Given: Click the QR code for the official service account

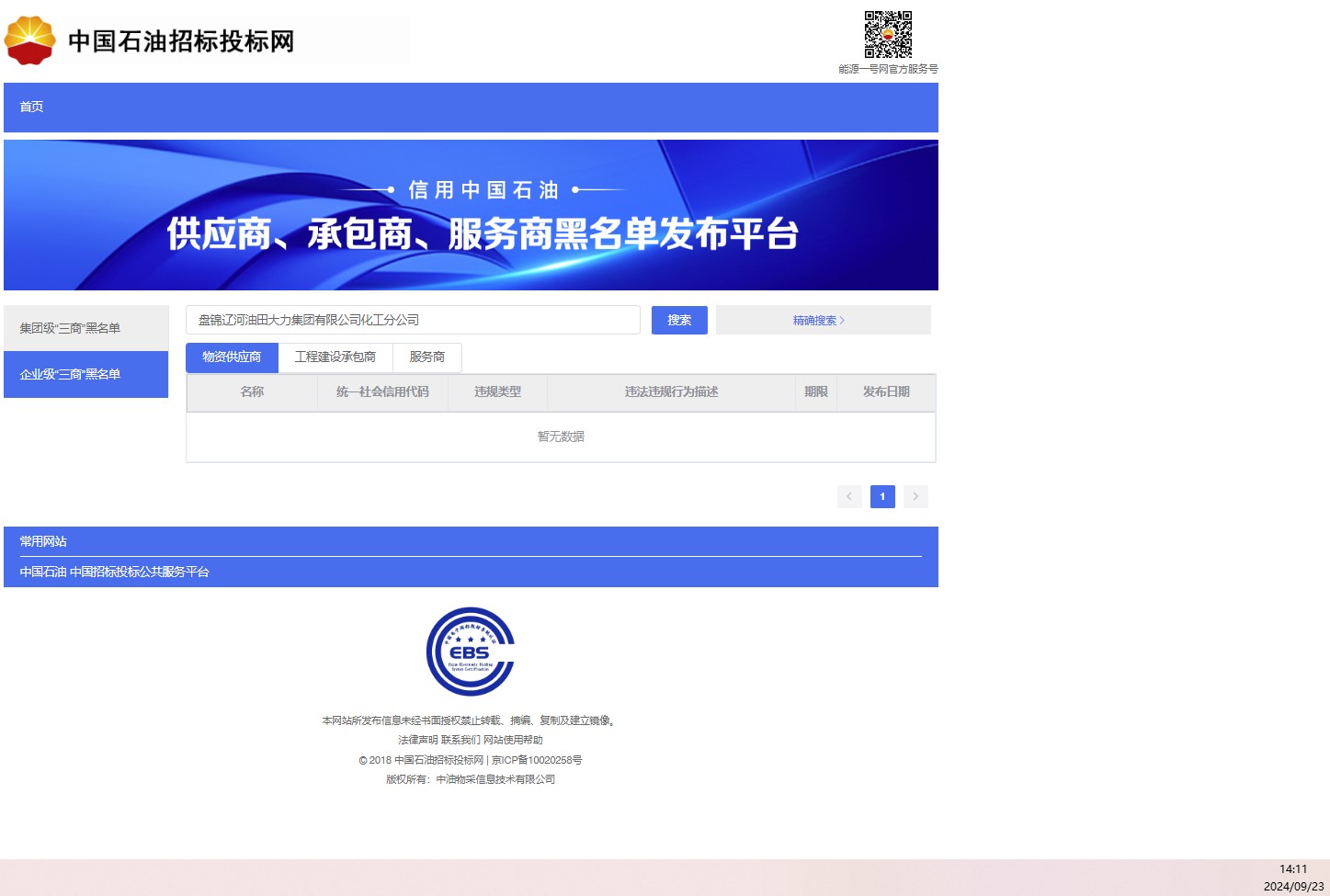Looking at the screenshot, I should [888, 35].
